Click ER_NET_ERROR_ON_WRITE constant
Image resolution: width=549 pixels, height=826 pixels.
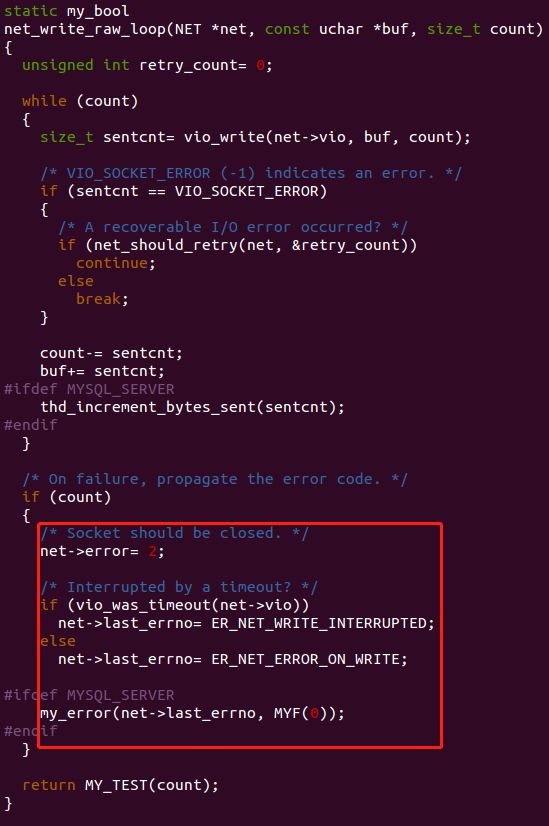point(306,660)
